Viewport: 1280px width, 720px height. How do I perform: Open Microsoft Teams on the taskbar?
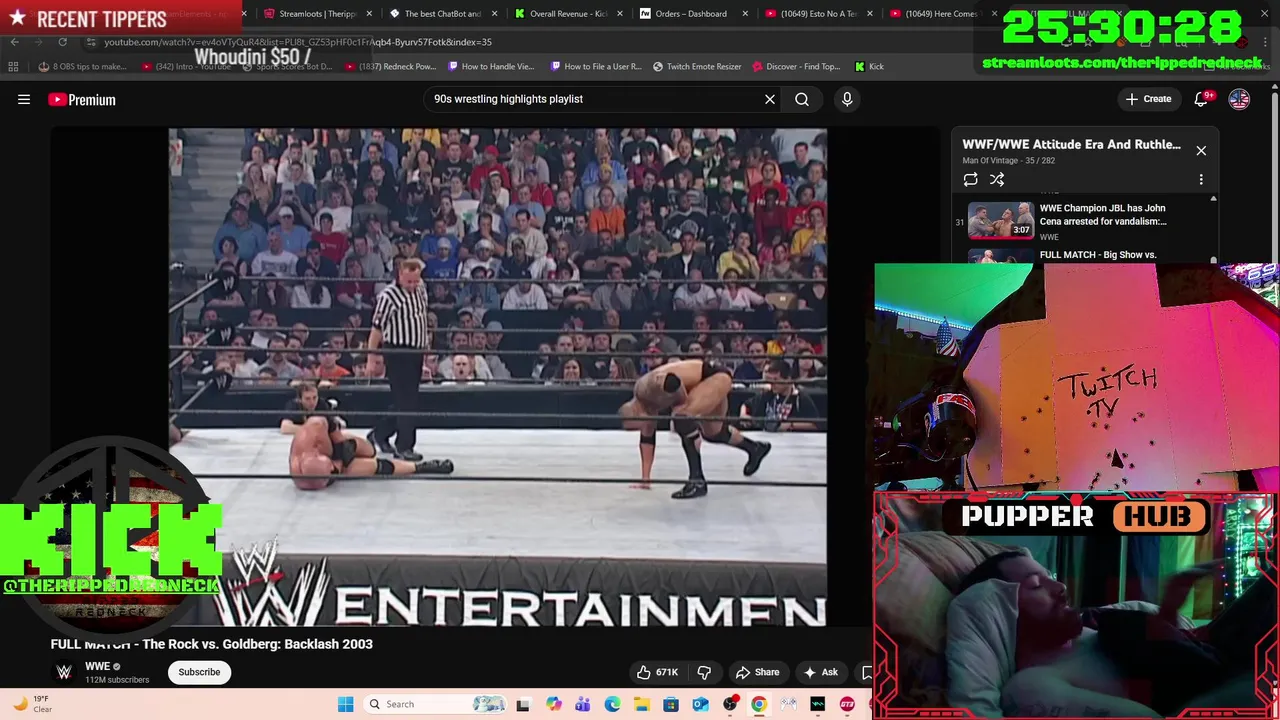(x=582, y=704)
